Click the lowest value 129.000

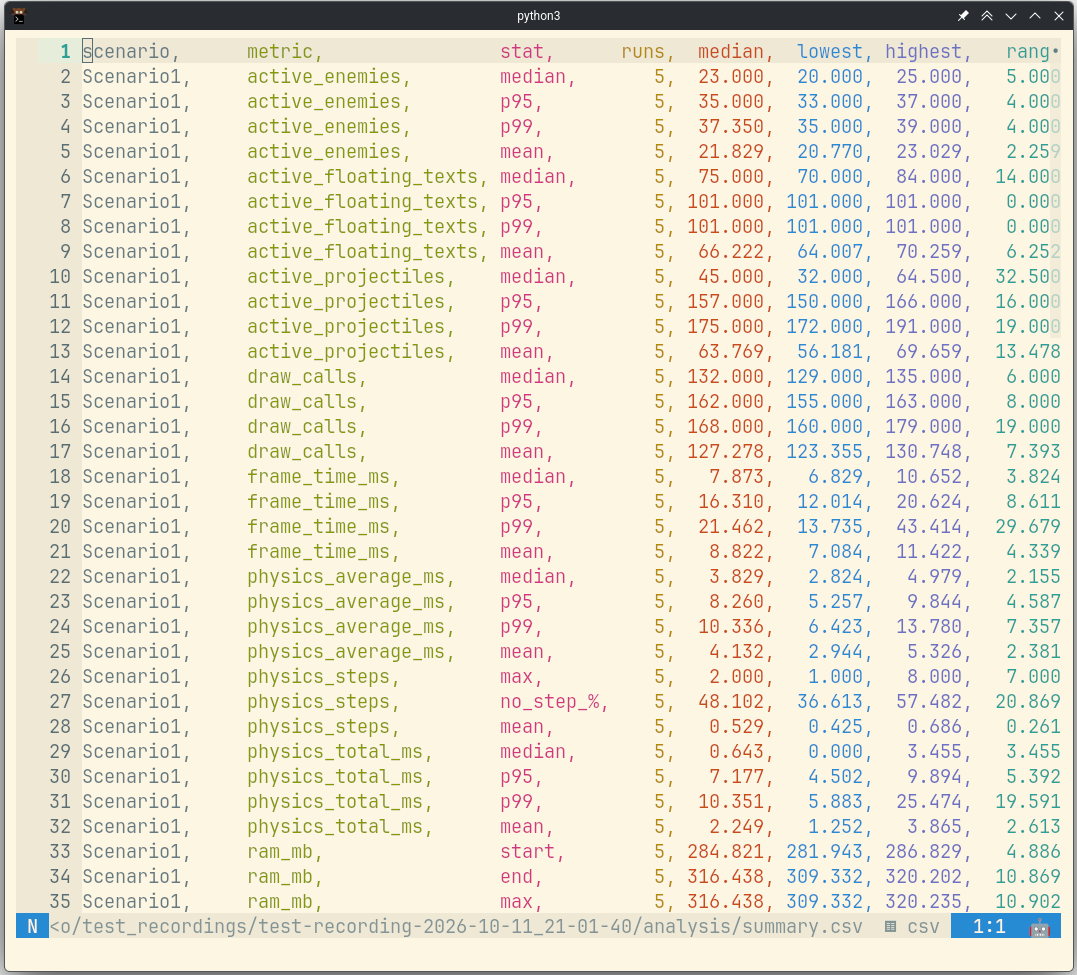coord(824,377)
